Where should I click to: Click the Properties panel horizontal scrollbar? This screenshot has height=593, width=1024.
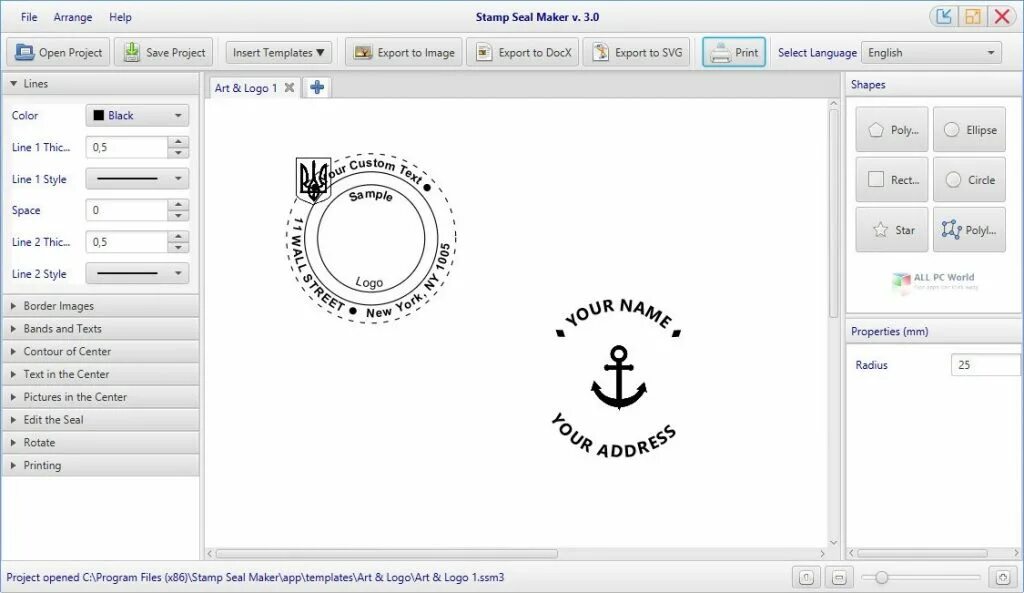point(922,553)
